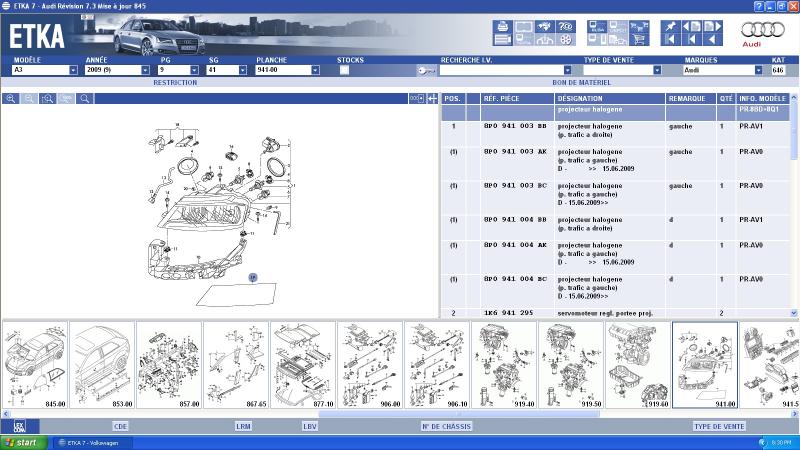800x450 pixels.
Task: Click the RÉF. PIÈCE column header
Action: pyautogui.click(x=517, y=98)
